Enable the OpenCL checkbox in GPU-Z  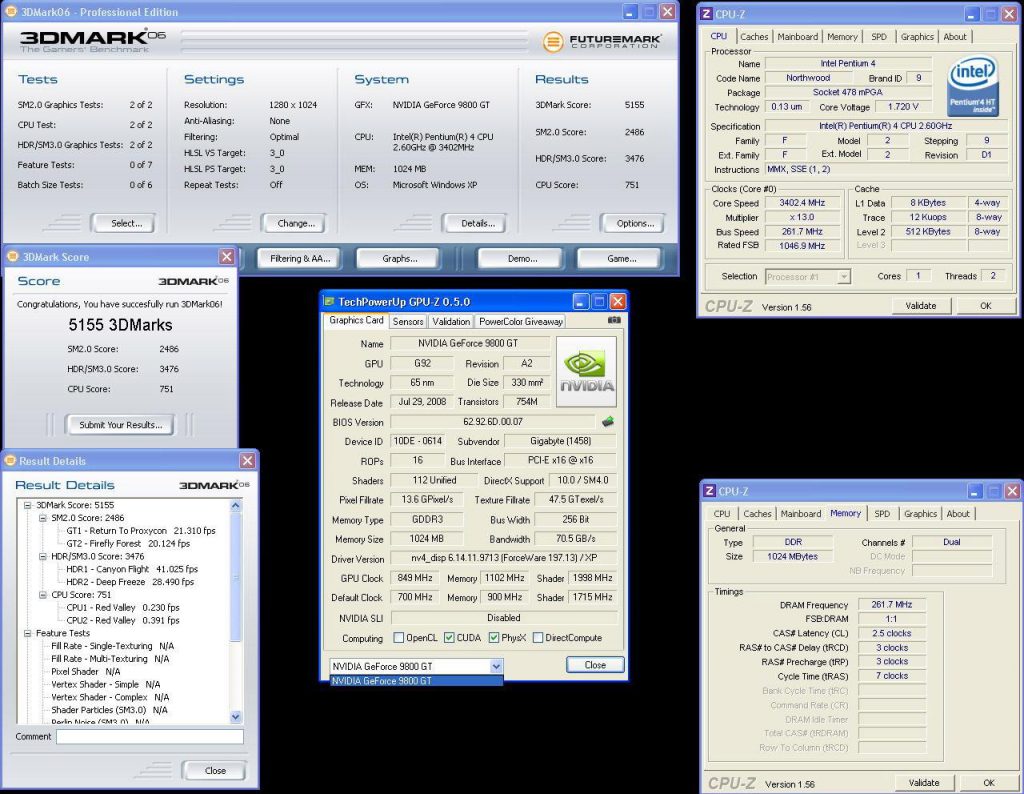click(398, 638)
